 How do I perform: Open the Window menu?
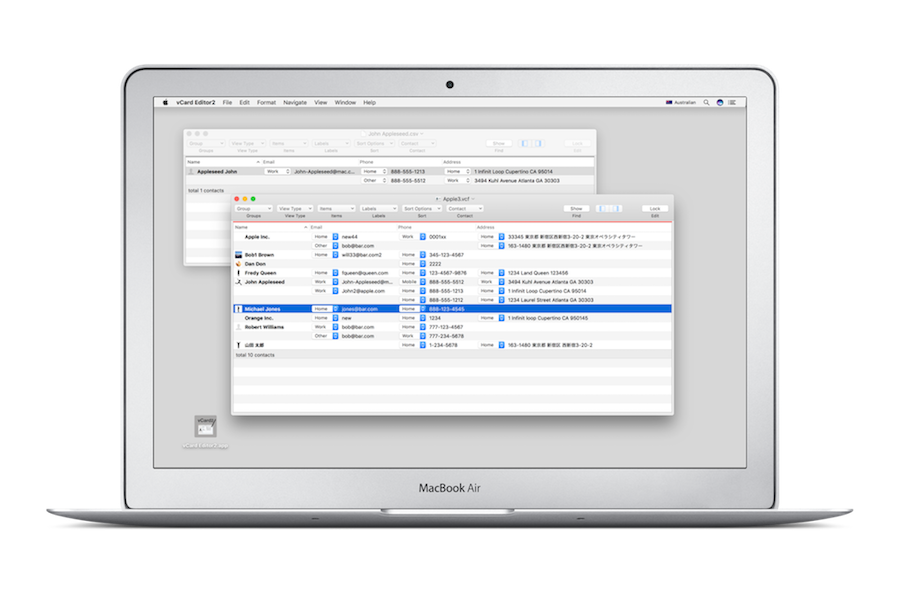(x=345, y=103)
